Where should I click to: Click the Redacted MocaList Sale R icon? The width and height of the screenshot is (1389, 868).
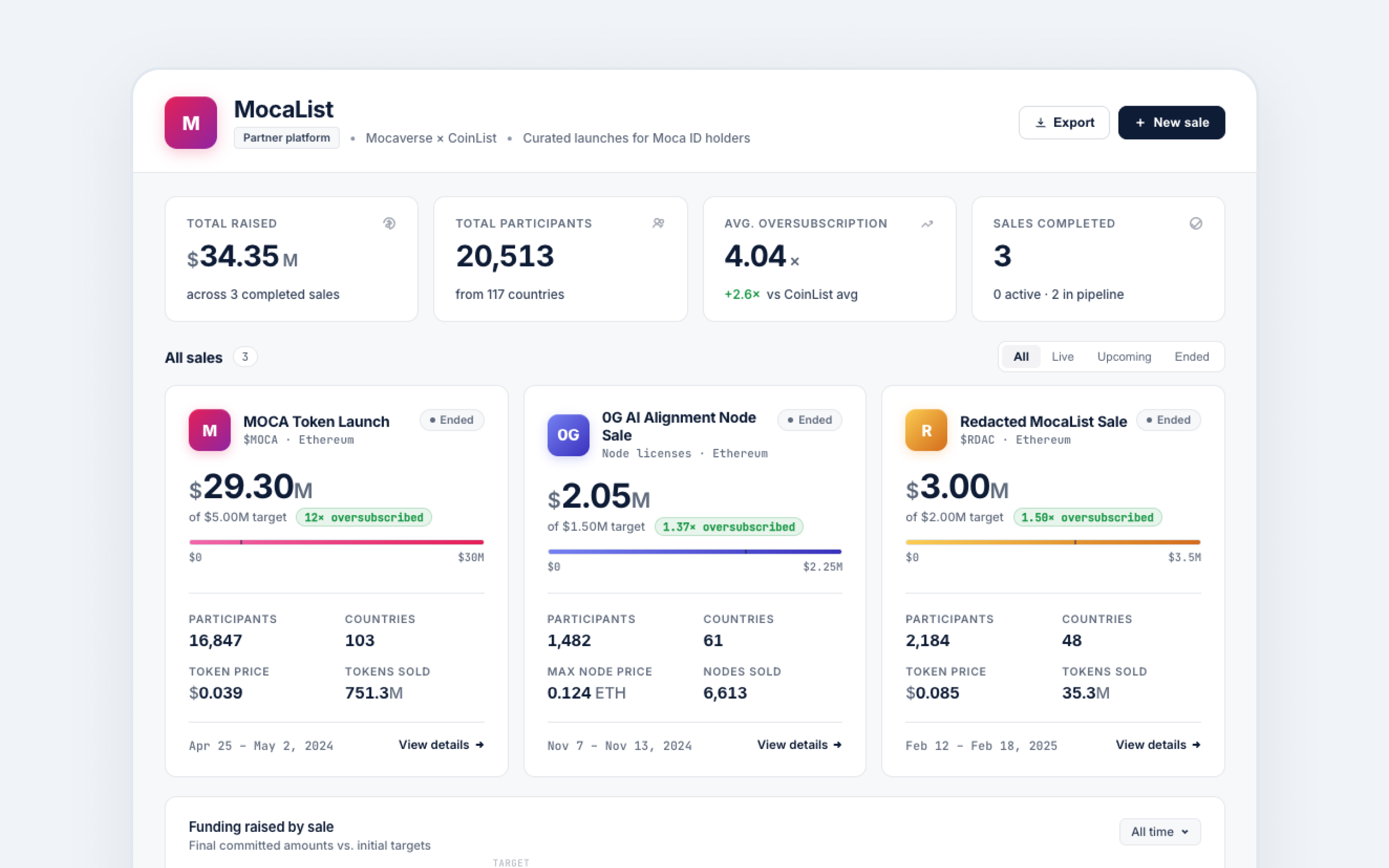(926, 430)
